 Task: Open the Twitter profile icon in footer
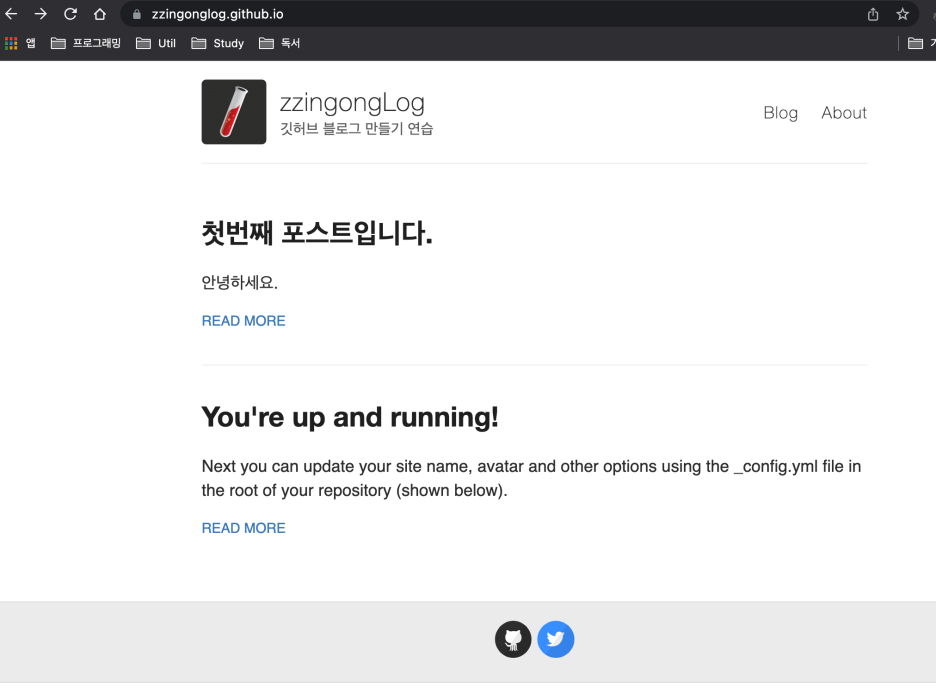556,639
